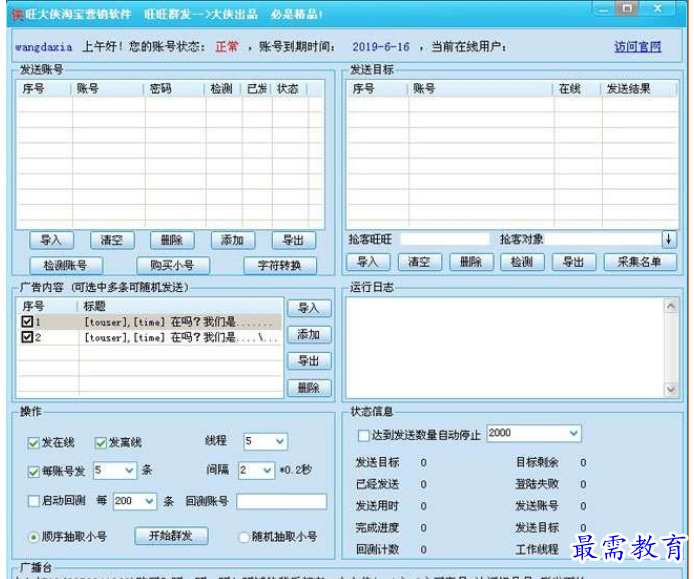Open the 访问官网 link
Screen dimensions: 694x579
[x=637, y=46]
